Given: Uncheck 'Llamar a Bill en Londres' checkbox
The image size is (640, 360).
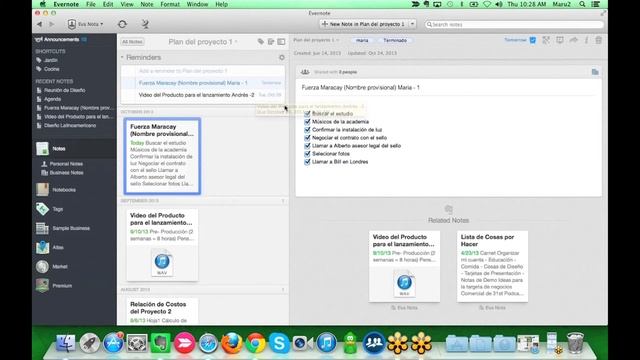Looking at the screenshot, I should point(307,162).
